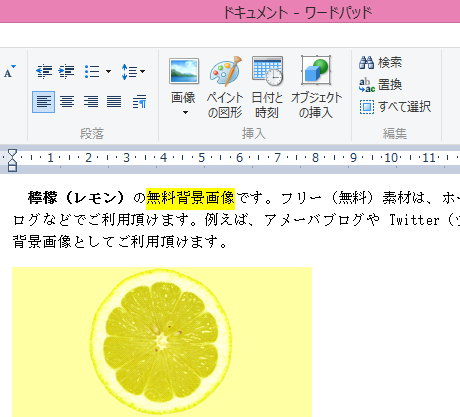Align text to the right
460x417 pixels.
point(91,102)
